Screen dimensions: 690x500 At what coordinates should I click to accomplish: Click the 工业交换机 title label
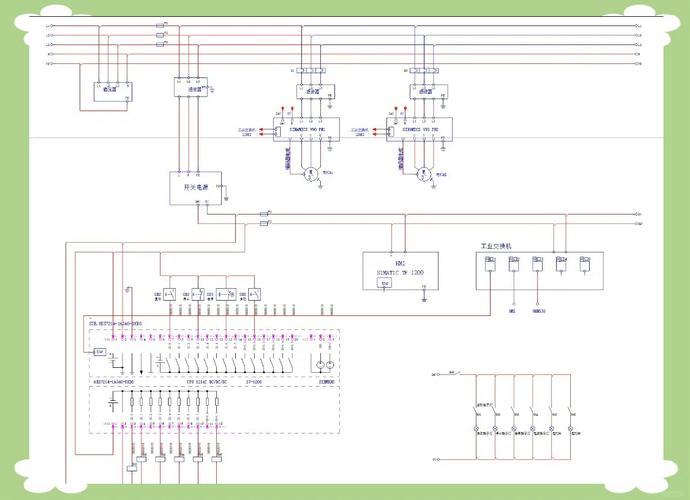[494, 245]
